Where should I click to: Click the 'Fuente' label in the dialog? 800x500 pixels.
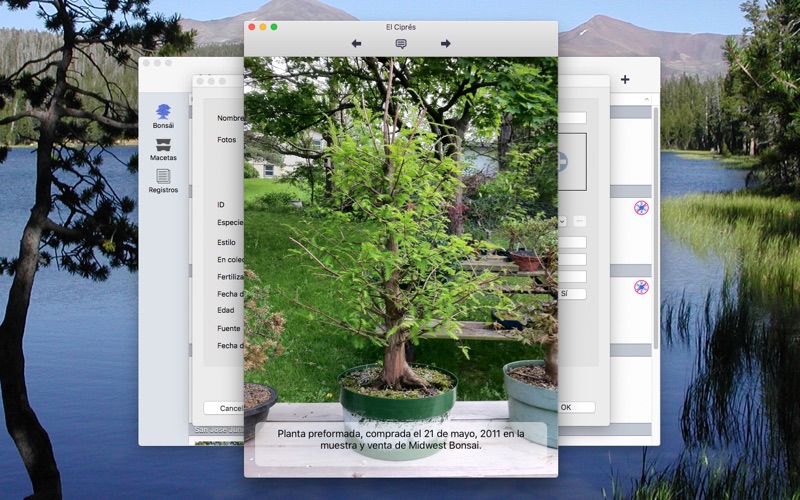pos(229,328)
